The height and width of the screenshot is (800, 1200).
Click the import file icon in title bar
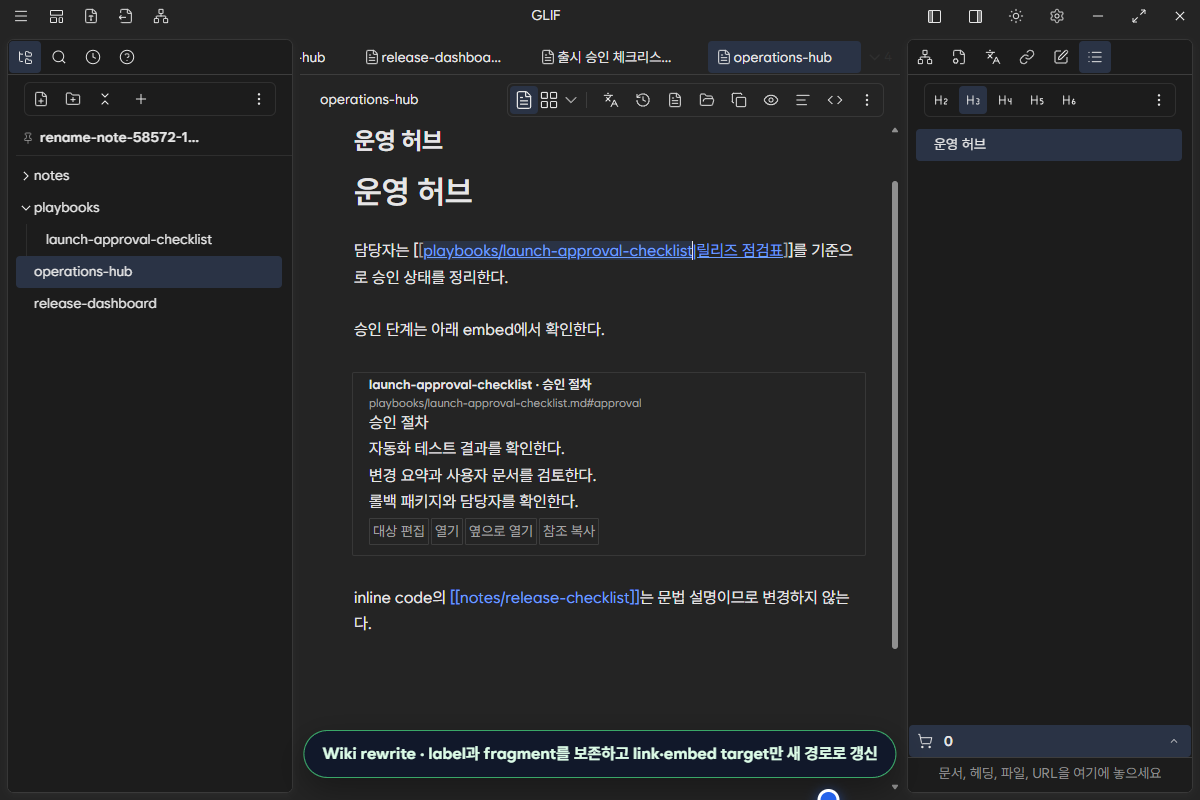click(125, 16)
